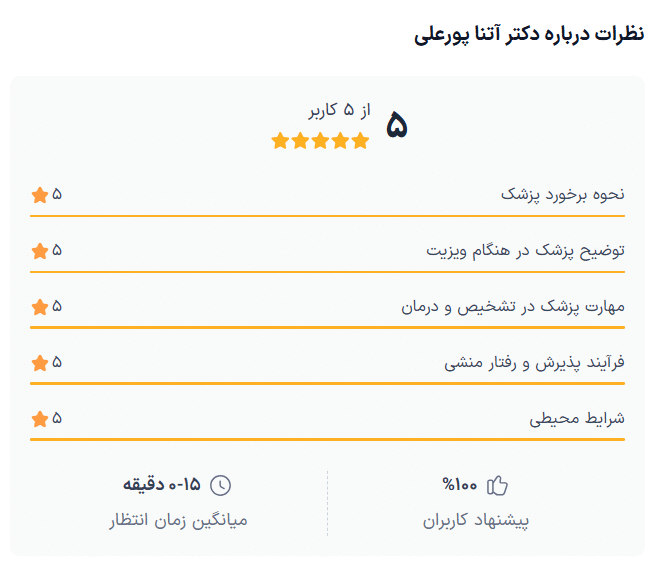Viewport: 655px width, 566px height.
Task: Click the ۱۰۰% recommendation percentage
Action: click(x=461, y=486)
